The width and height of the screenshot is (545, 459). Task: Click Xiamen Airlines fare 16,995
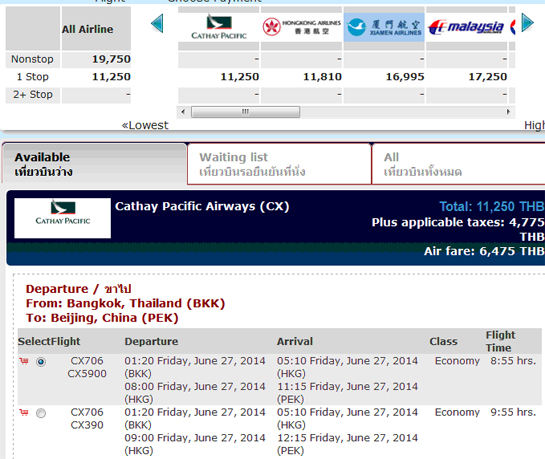[x=405, y=77]
